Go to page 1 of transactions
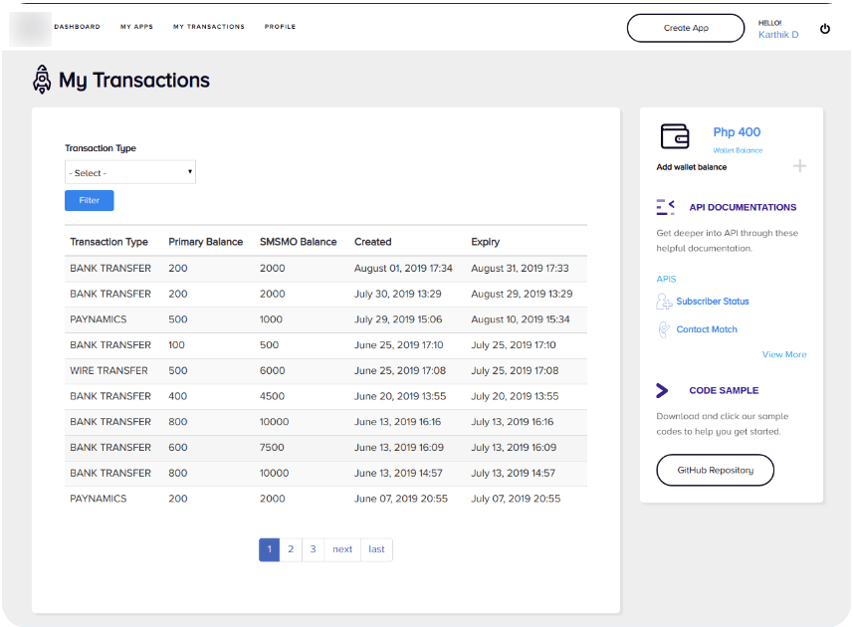853x627 pixels. (269, 549)
